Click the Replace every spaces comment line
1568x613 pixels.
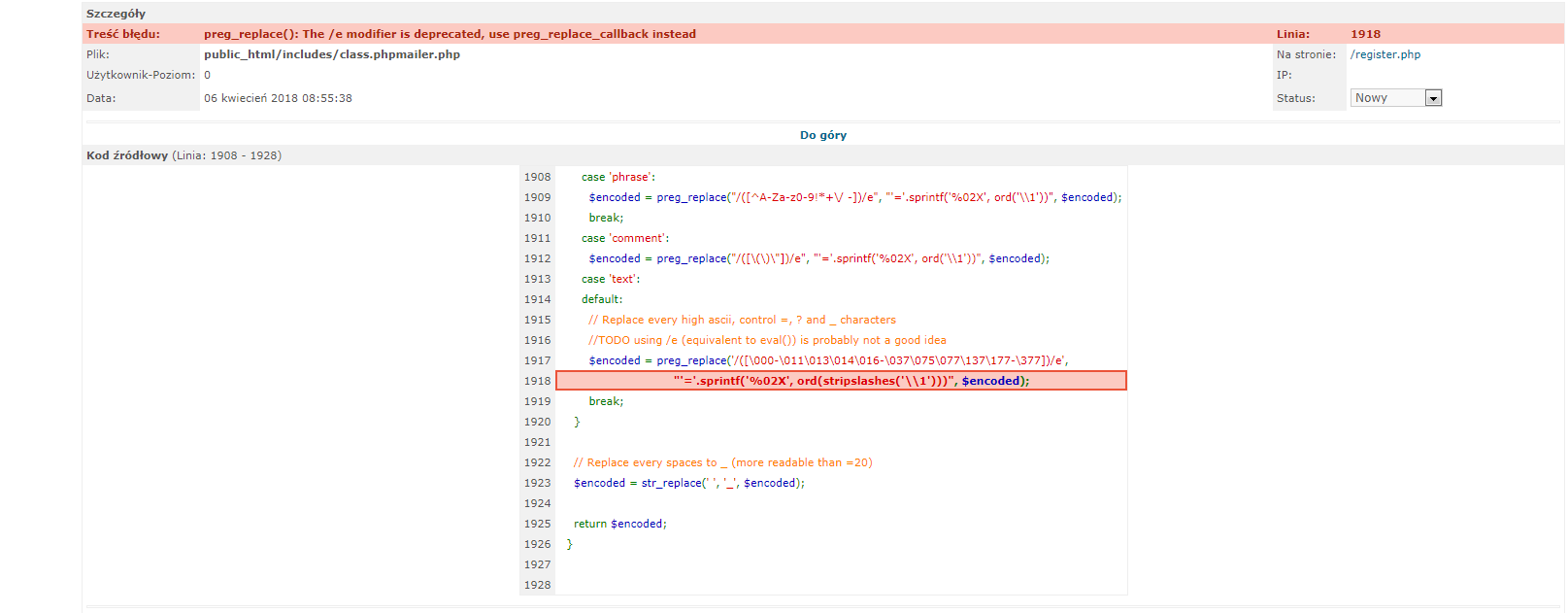pyautogui.click(x=722, y=462)
